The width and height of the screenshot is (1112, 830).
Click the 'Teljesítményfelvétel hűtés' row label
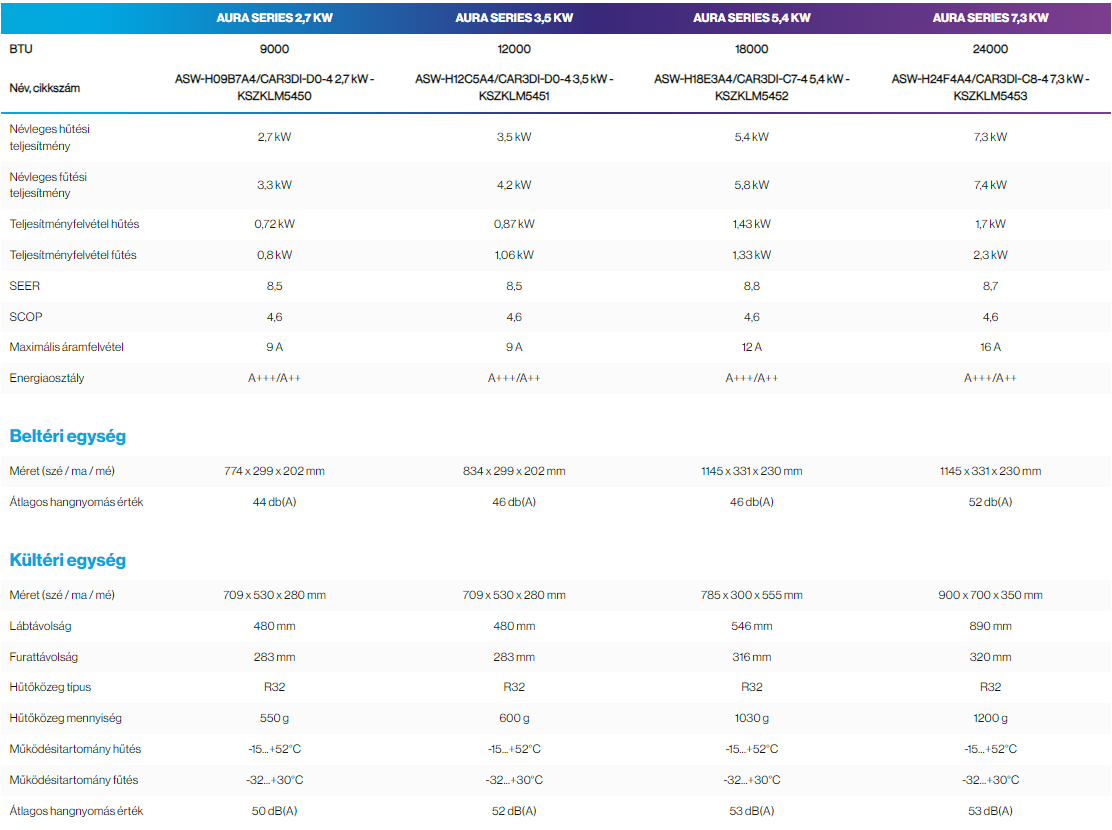coord(74,224)
